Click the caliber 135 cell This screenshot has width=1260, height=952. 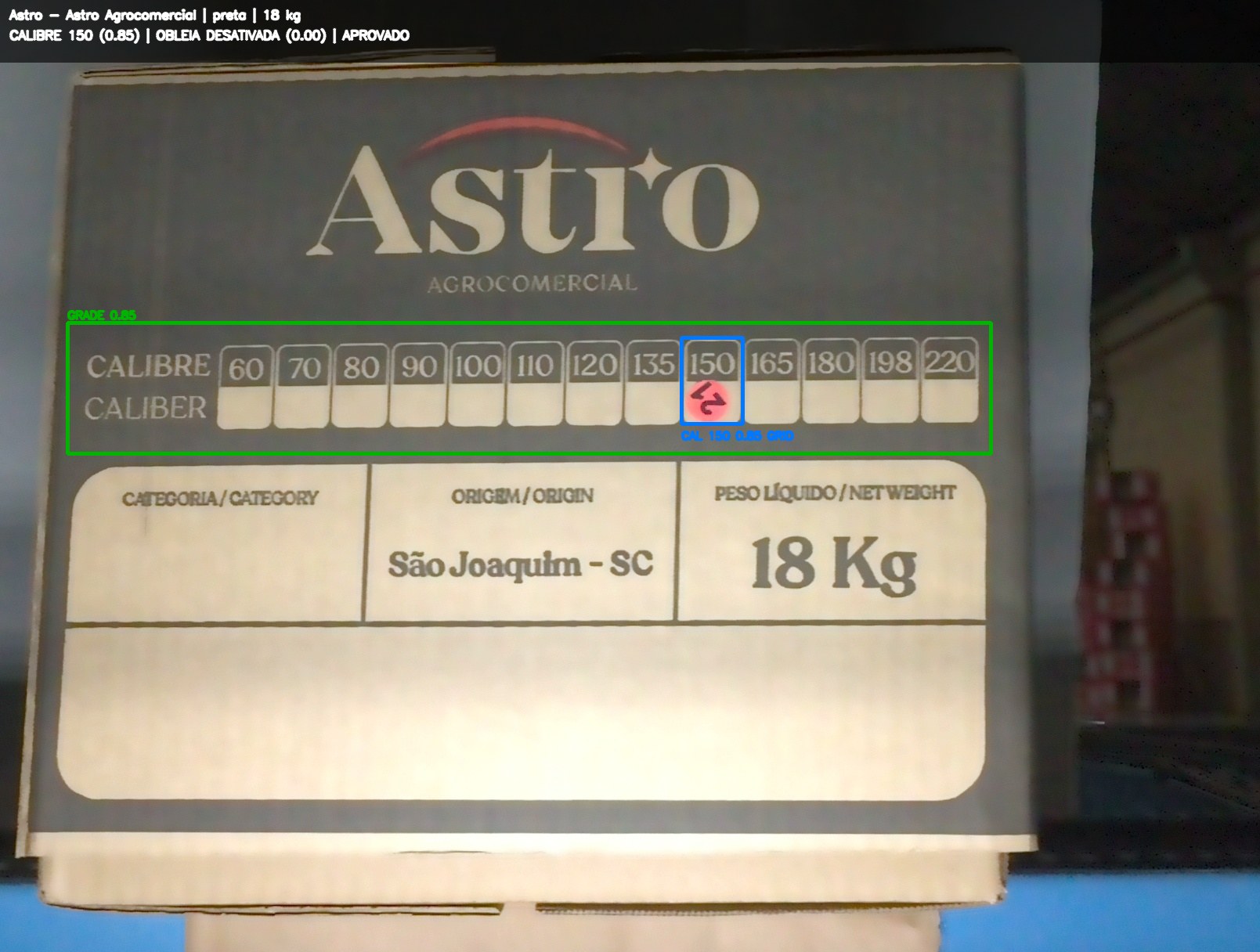pyautogui.click(x=652, y=381)
